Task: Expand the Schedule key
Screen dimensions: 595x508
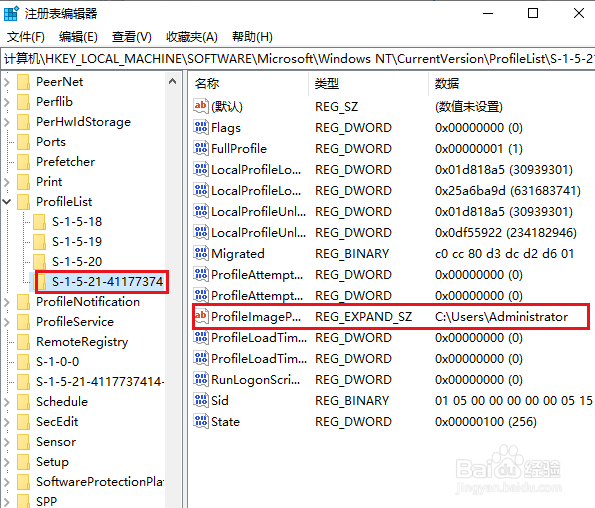Action: (7, 402)
